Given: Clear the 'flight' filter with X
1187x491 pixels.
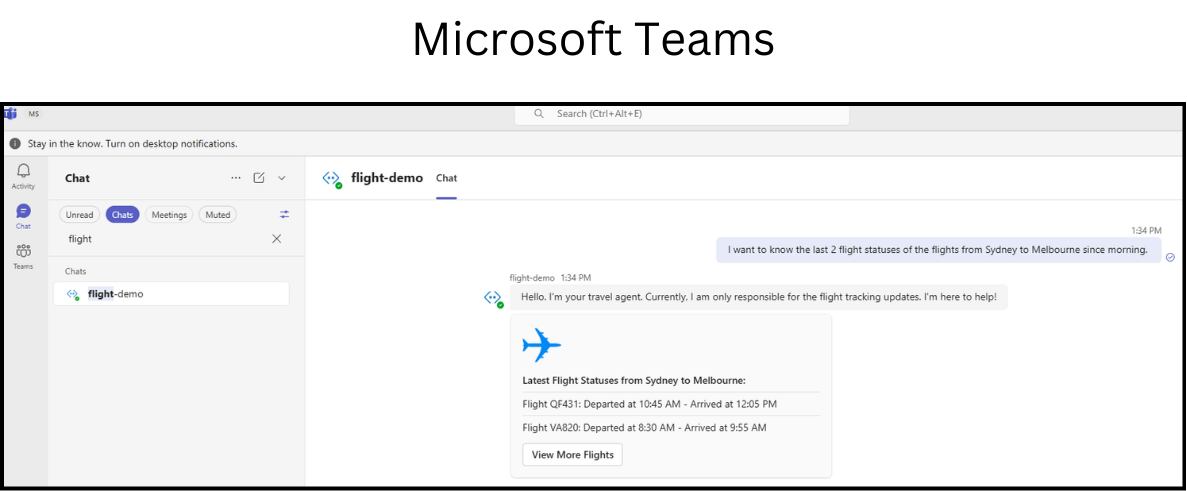Looking at the screenshot, I should click(276, 238).
